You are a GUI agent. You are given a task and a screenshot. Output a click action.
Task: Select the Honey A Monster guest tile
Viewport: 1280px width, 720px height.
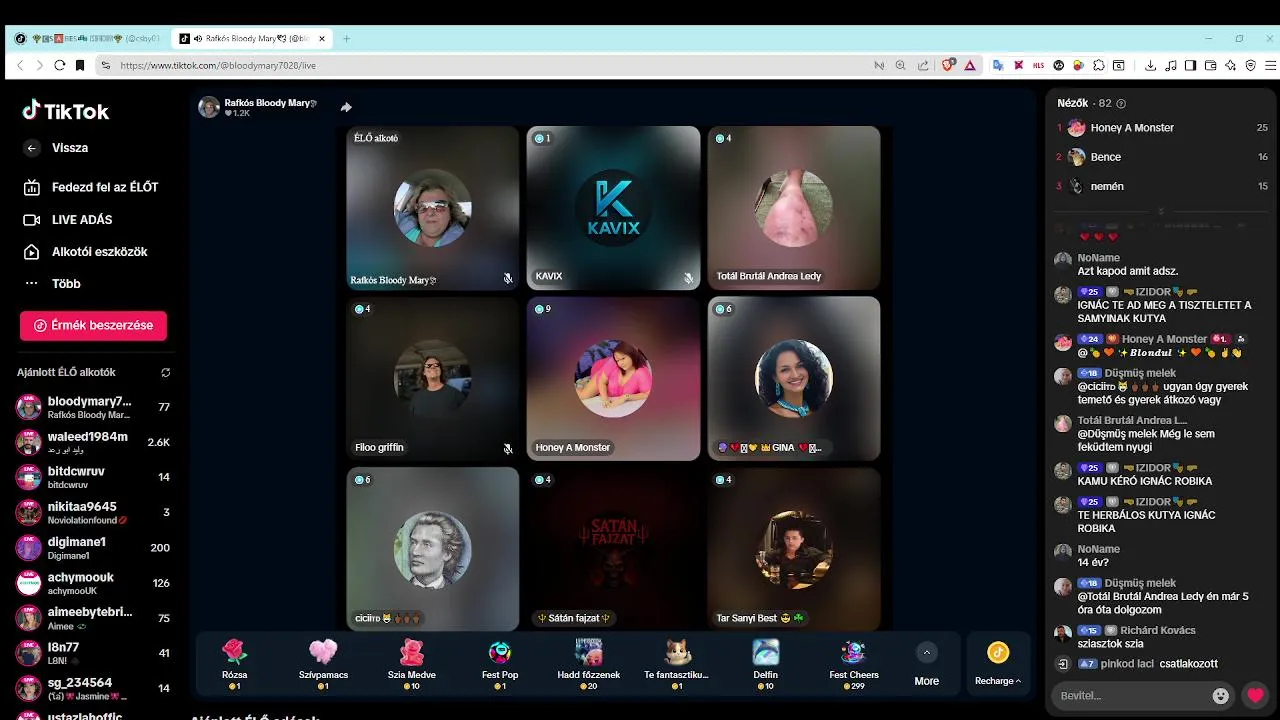pyautogui.click(x=613, y=379)
